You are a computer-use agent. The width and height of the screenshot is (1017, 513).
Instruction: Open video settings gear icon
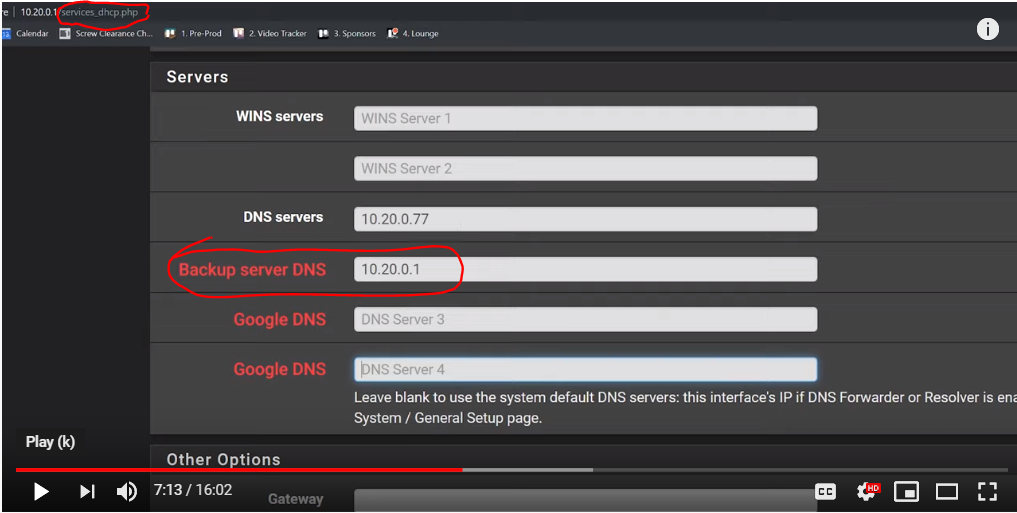click(x=867, y=491)
